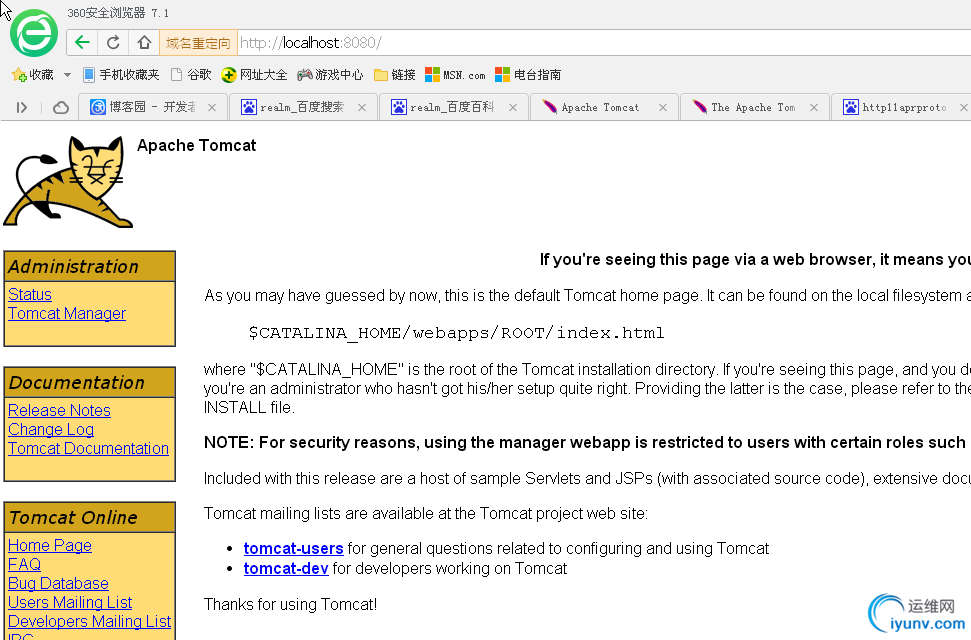Image resolution: width=971 pixels, height=640 pixels.
Task: Open the FAQ link
Action: click(x=25, y=564)
